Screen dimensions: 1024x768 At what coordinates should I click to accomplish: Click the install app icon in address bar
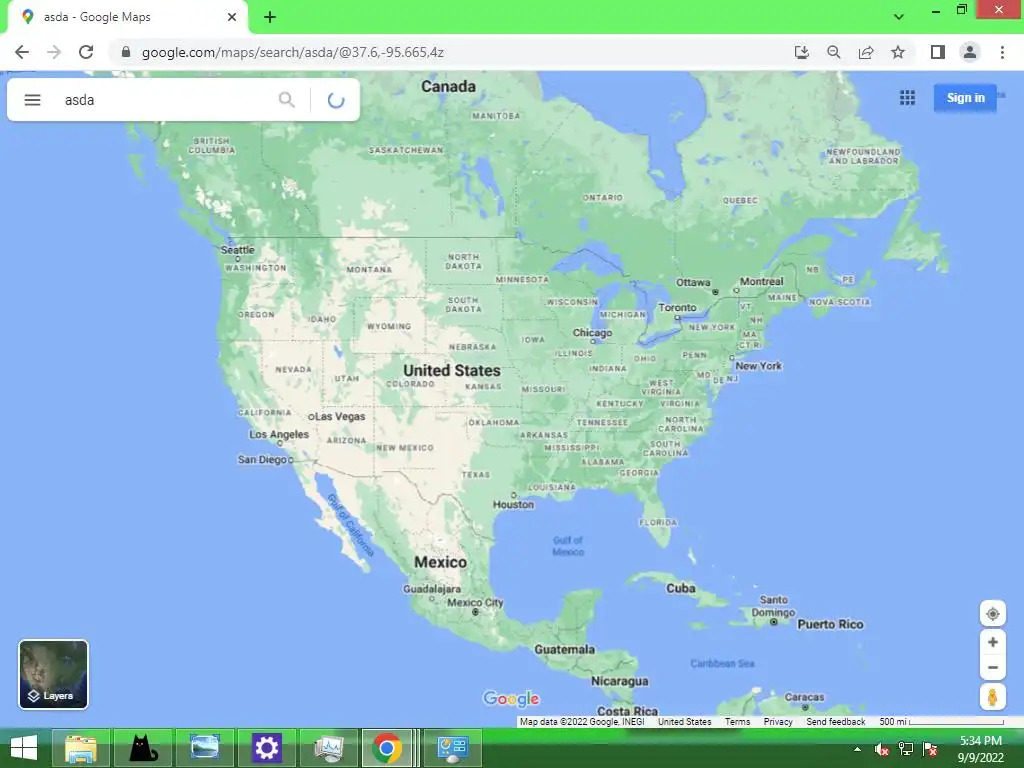pos(801,52)
